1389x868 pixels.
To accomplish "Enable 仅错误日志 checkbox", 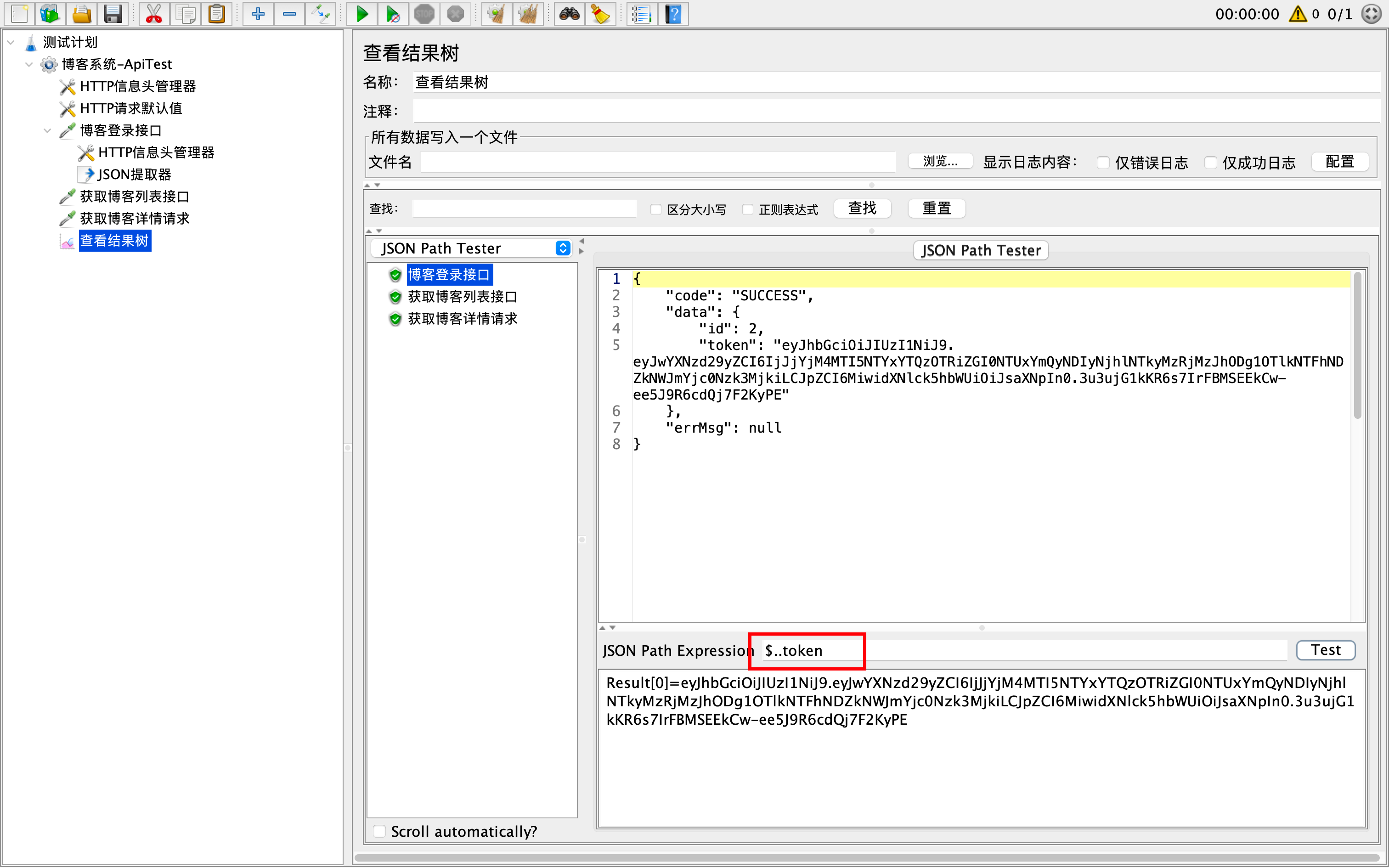I will (1102, 163).
